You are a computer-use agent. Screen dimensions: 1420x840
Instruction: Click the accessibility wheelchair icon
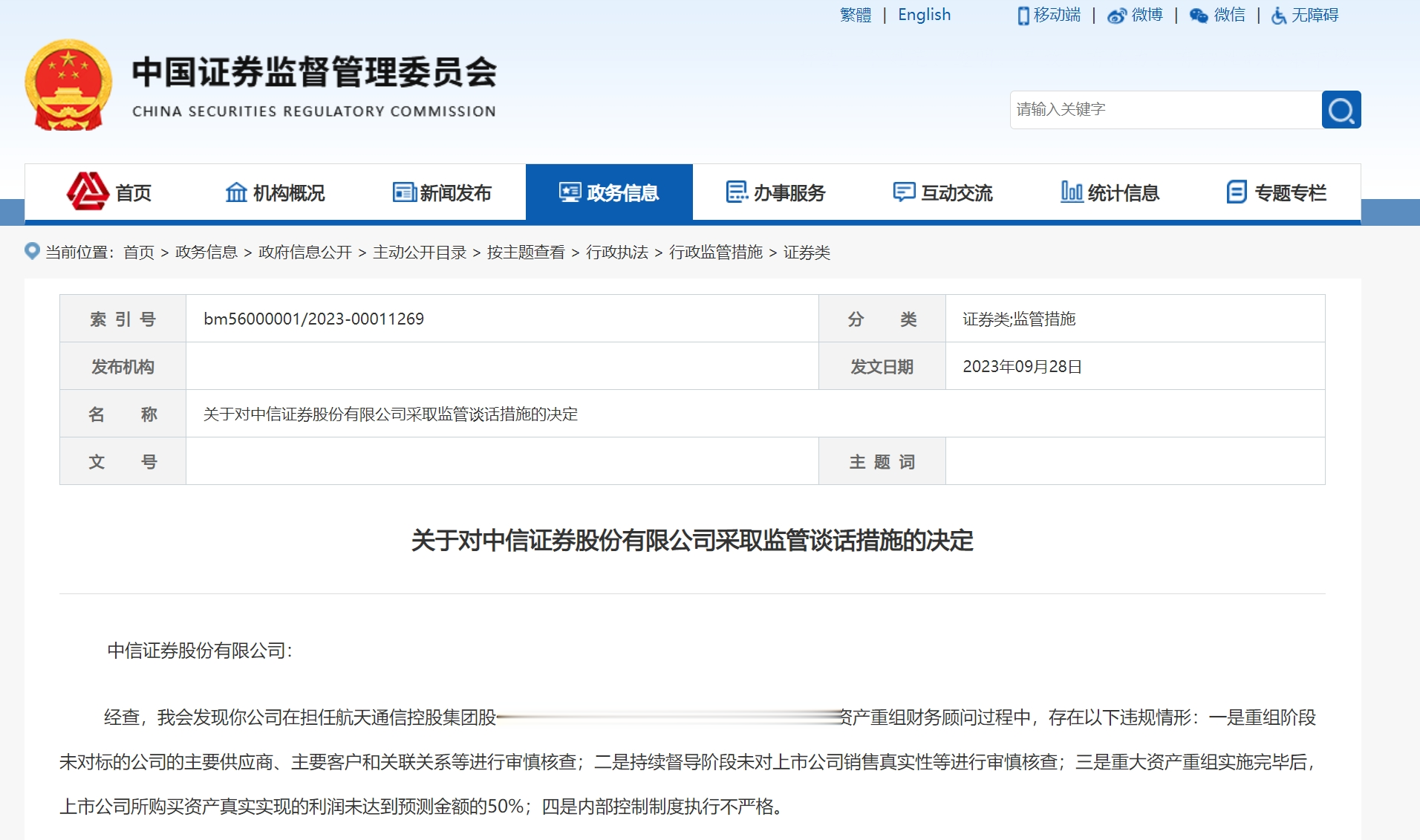point(1279,16)
